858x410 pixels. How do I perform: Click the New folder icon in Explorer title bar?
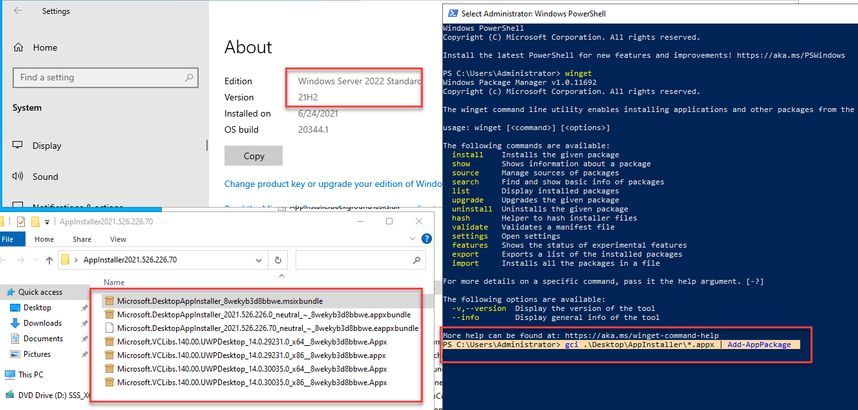(35, 222)
